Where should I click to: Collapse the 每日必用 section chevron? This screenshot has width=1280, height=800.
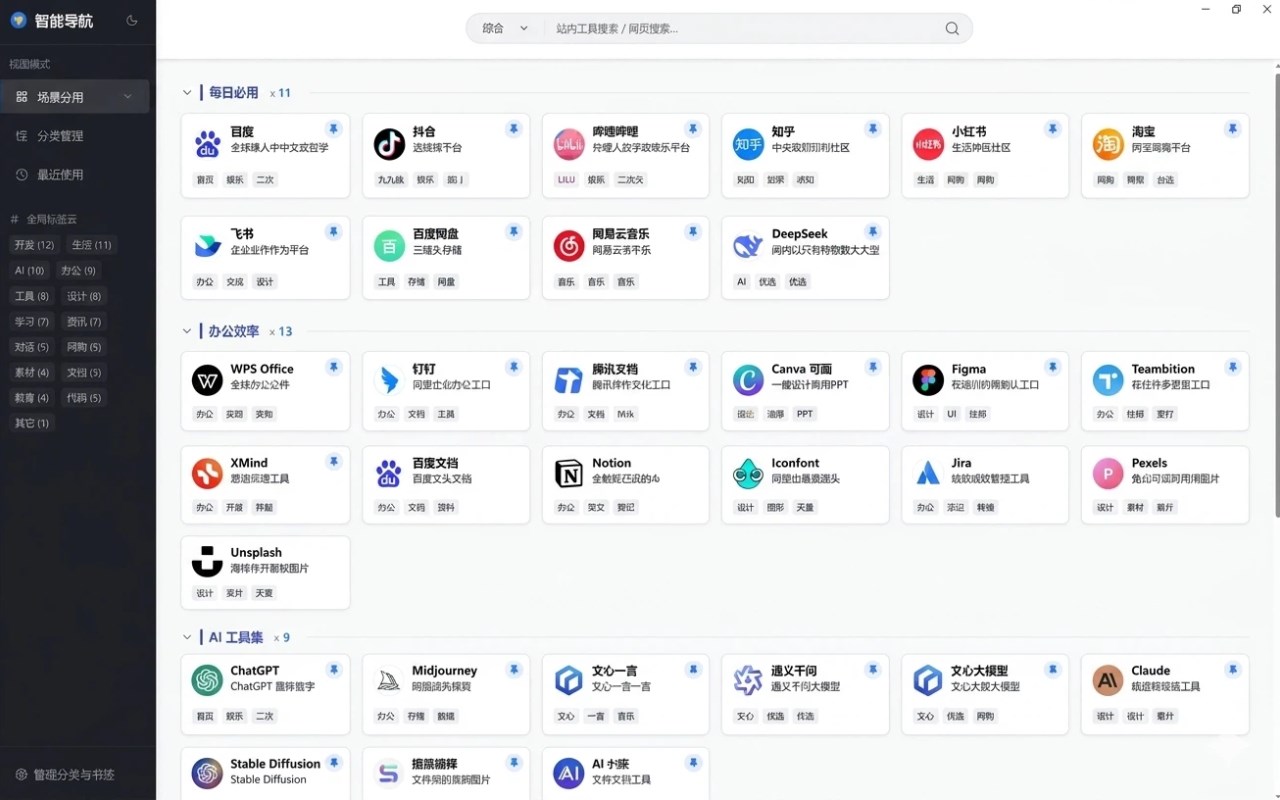point(187,93)
